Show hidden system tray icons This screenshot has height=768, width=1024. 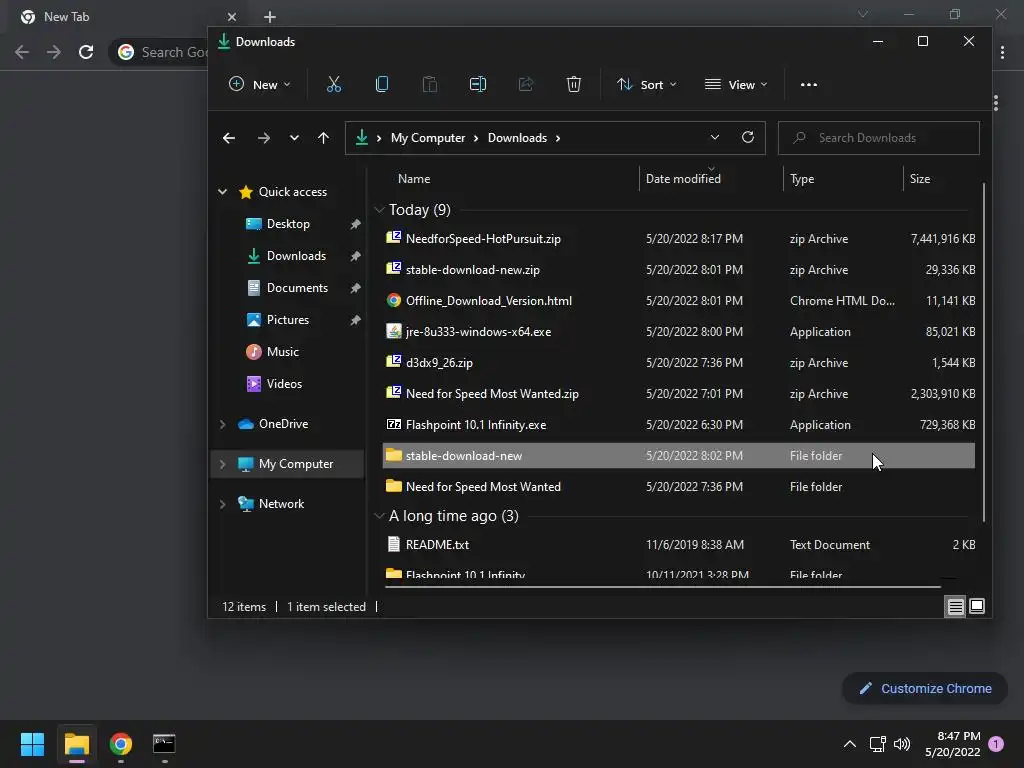(850, 744)
